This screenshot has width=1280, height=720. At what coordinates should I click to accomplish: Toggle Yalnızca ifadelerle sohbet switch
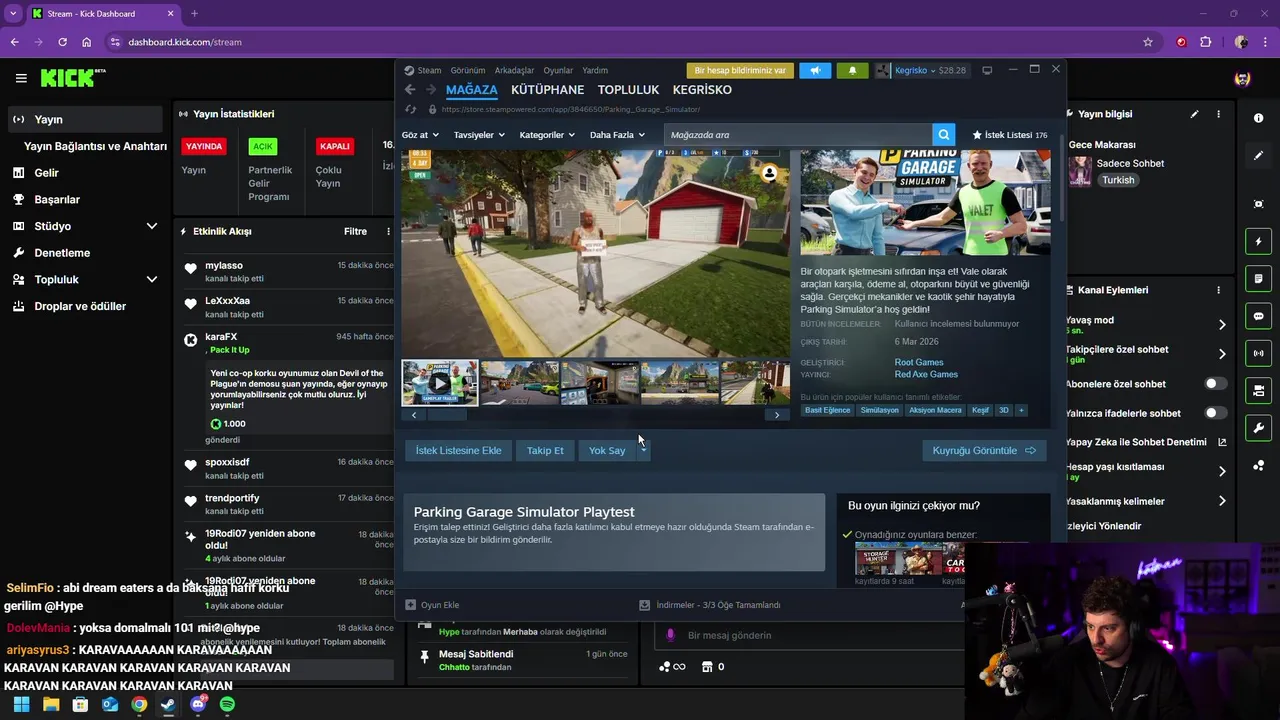[x=1215, y=412]
